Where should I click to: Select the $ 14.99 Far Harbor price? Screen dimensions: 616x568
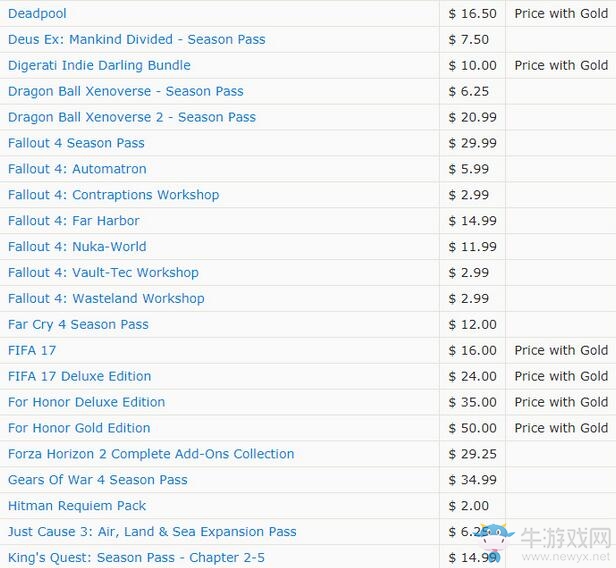tap(473, 221)
